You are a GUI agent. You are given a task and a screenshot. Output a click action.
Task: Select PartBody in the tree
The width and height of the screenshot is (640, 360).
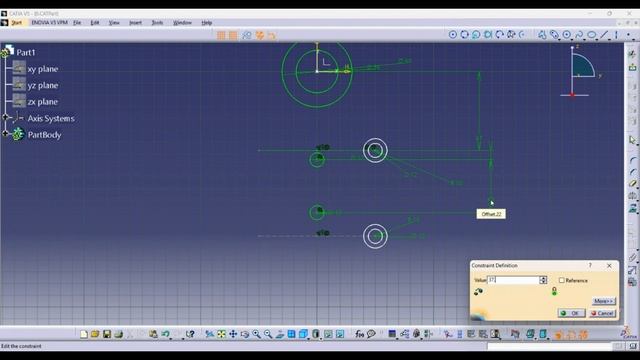tap(44, 135)
